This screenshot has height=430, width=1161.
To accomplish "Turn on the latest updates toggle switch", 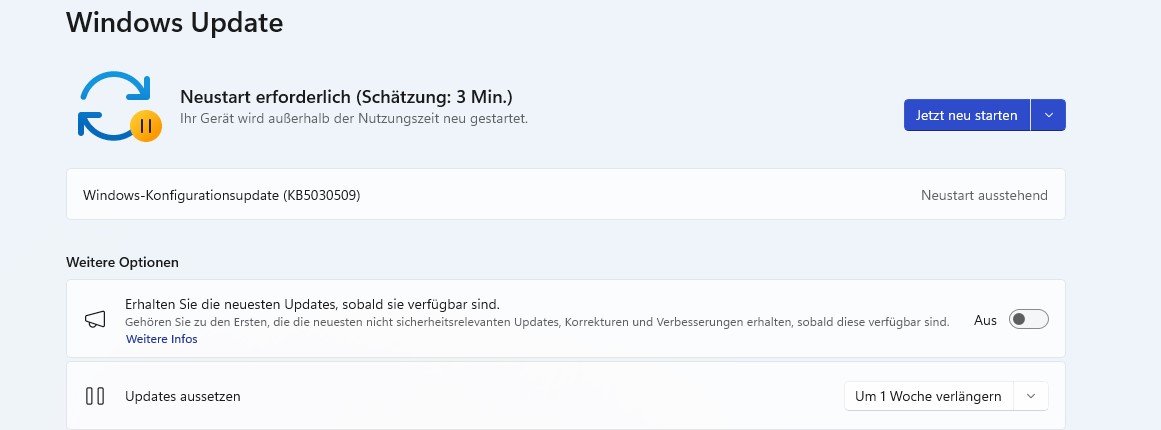I will tap(1028, 320).
